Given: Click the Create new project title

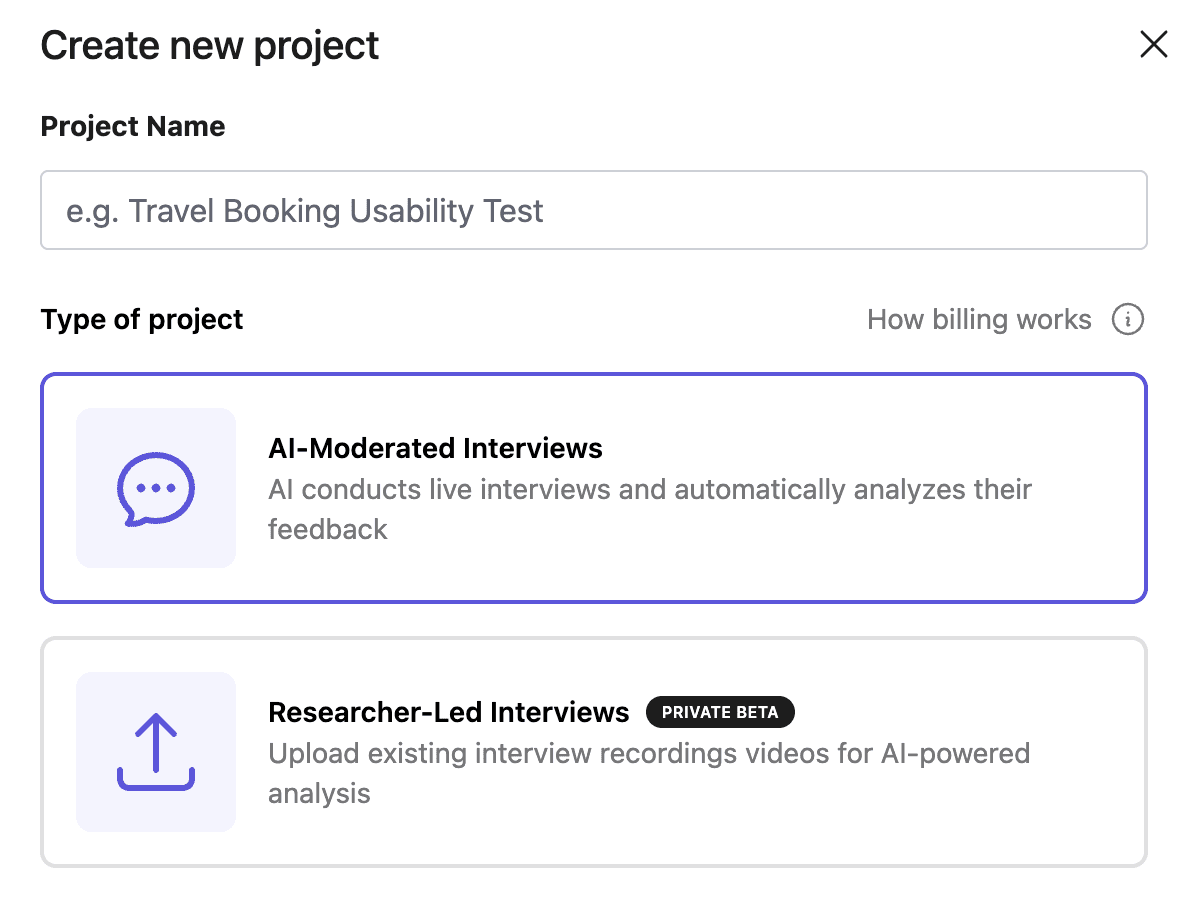Looking at the screenshot, I should (x=209, y=45).
